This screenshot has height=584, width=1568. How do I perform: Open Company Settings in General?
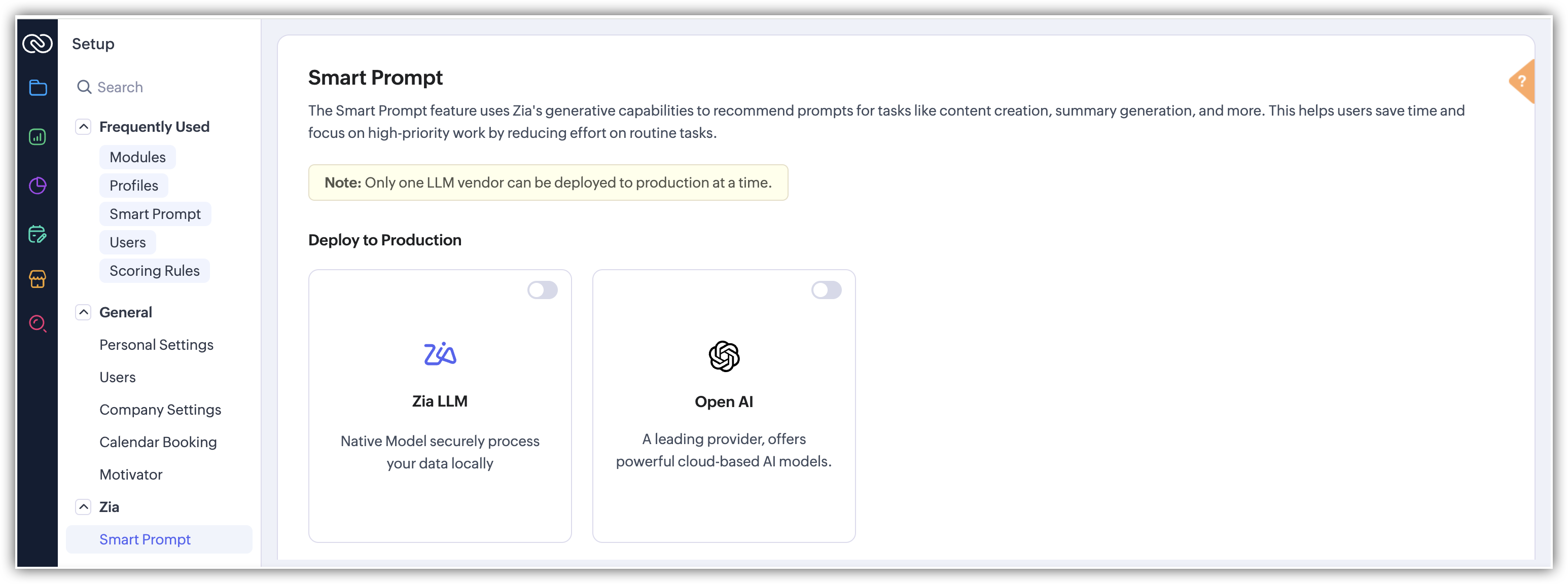pyautogui.click(x=160, y=410)
